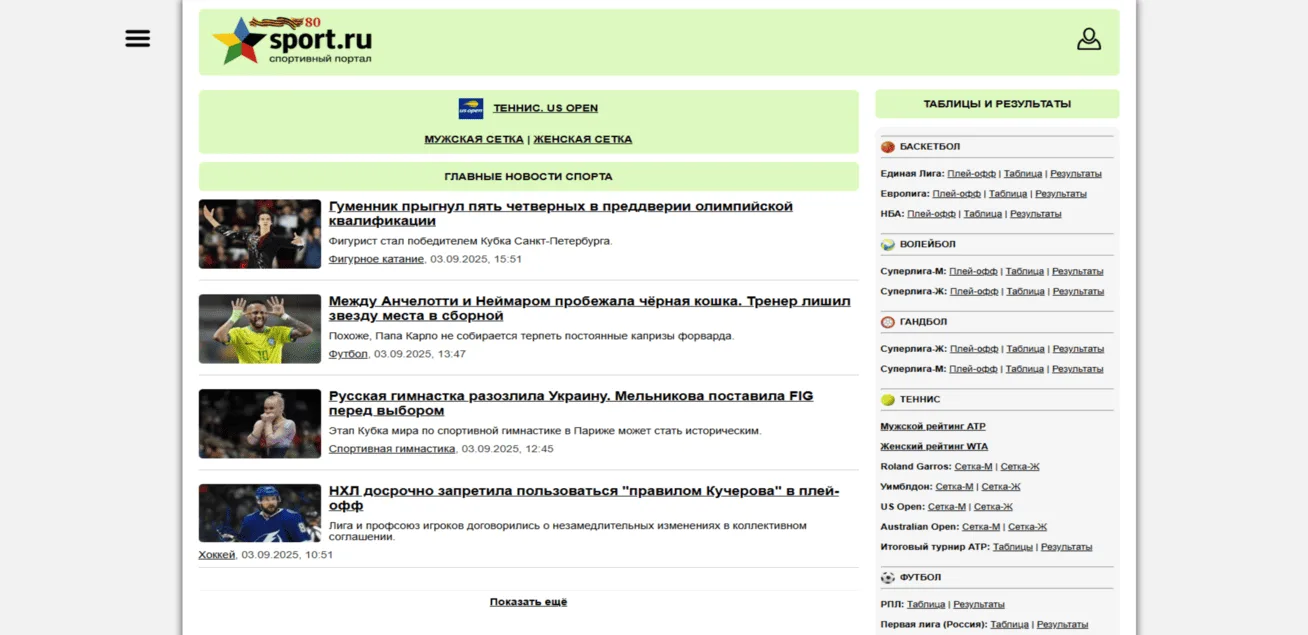Open Итоговый турнир ATP Таблицы link
Image resolution: width=1308 pixels, height=635 pixels.
(1013, 547)
